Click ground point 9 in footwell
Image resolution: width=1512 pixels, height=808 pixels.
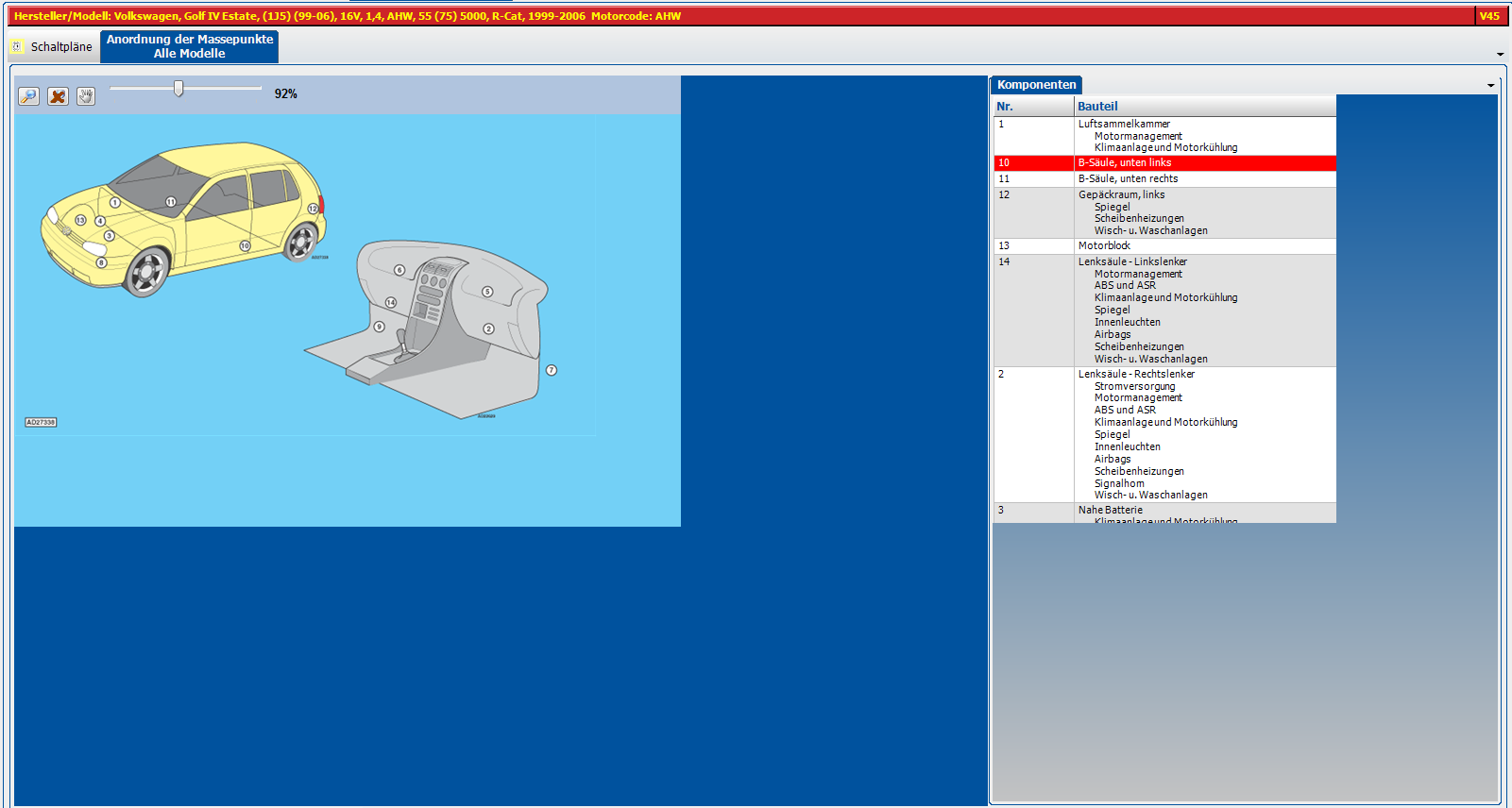click(380, 327)
